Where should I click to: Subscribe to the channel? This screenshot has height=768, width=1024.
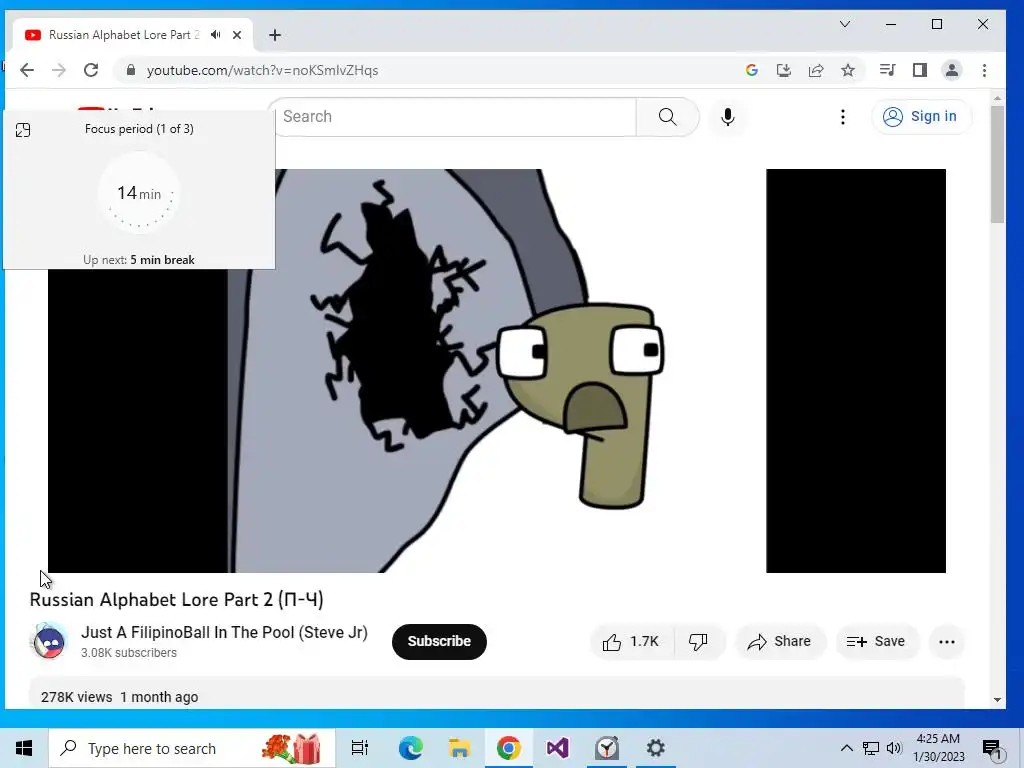coord(439,641)
